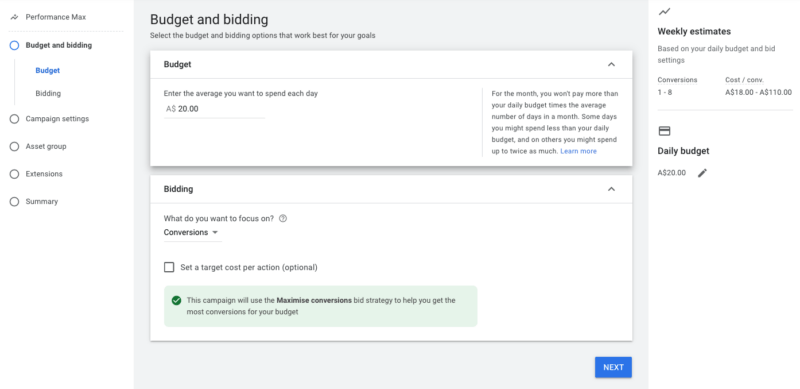
Task: Click the daily budget amount field
Action: [214, 109]
